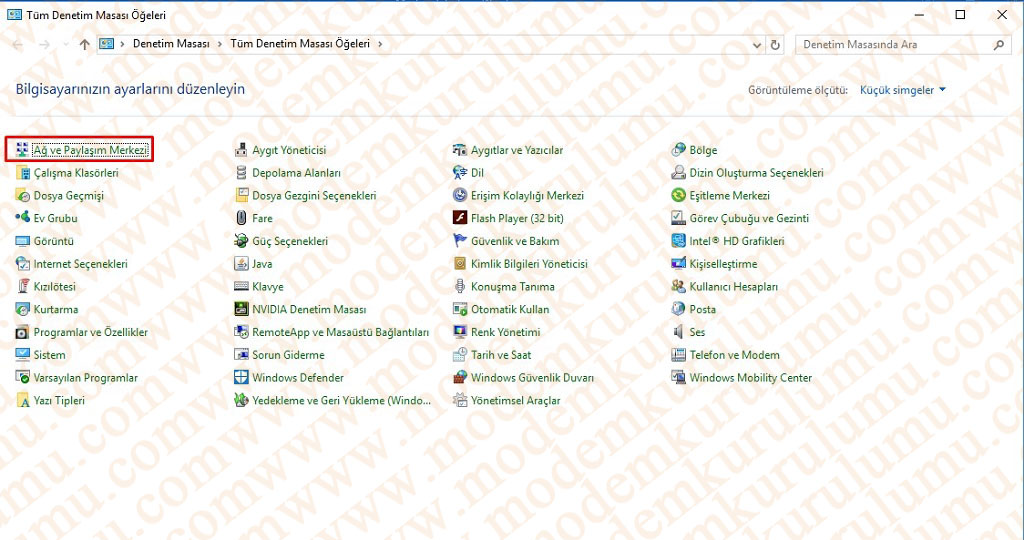The image size is (1024, 540).
Task: Open Renk Yönetimi link
Action: tap(505, 332)
